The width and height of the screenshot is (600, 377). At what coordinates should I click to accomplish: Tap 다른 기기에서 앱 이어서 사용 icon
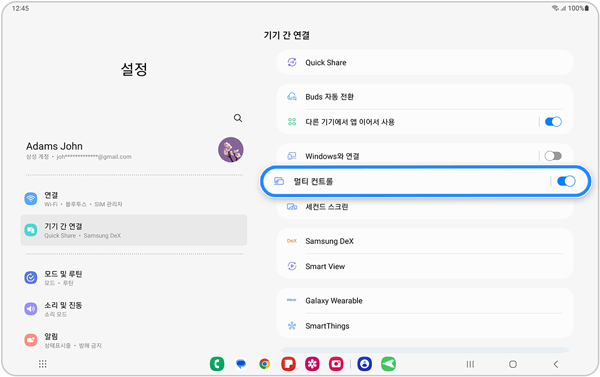click(292, 122)
